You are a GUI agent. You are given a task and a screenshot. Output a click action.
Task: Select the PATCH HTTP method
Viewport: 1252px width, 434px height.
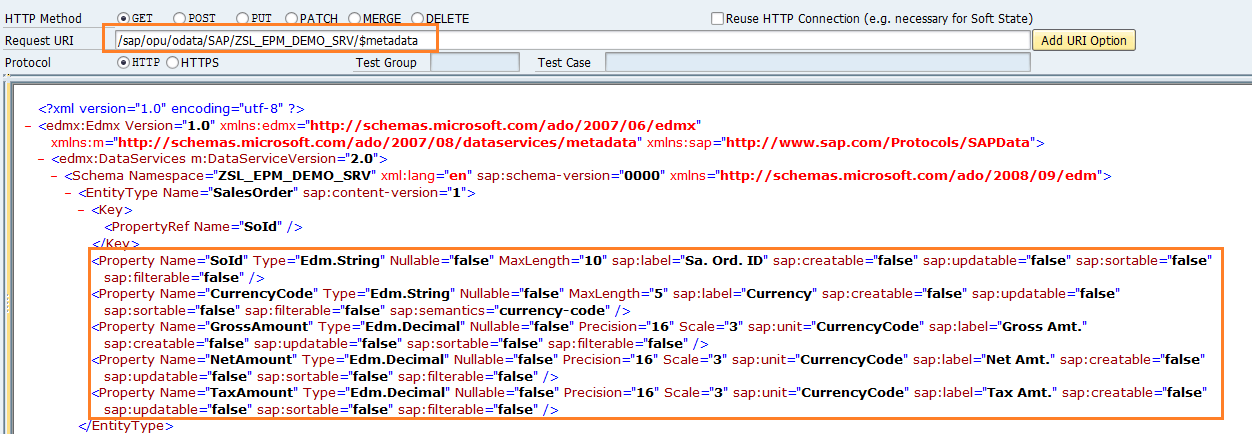pyautogui.click(x=291, y=18)
